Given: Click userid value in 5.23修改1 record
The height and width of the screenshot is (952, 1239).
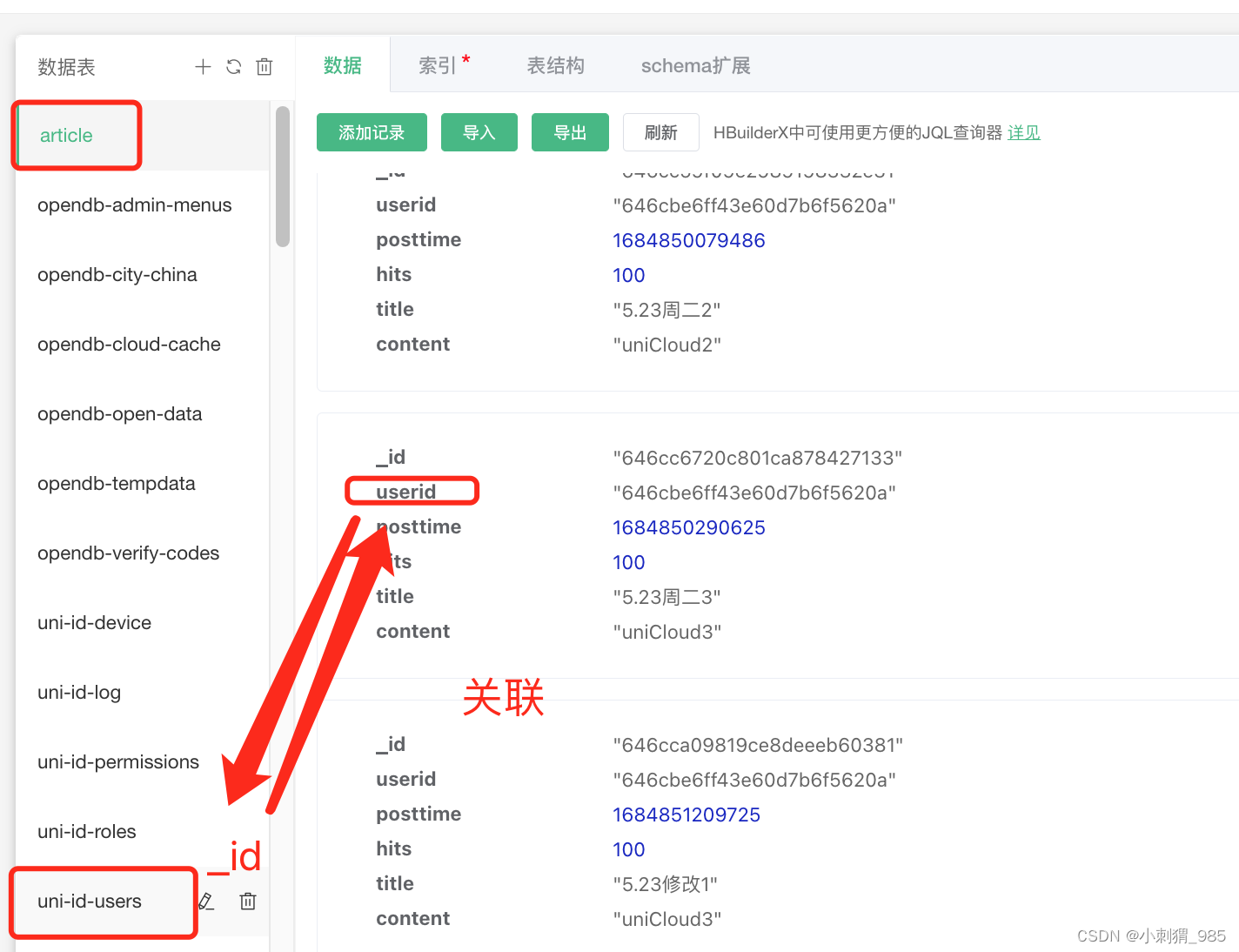Looking at the screenshot, I should pos(754,780).
